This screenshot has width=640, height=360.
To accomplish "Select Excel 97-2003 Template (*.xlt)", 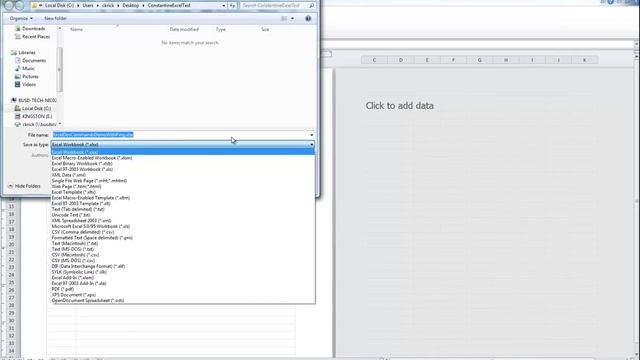I will coord(182,204).
